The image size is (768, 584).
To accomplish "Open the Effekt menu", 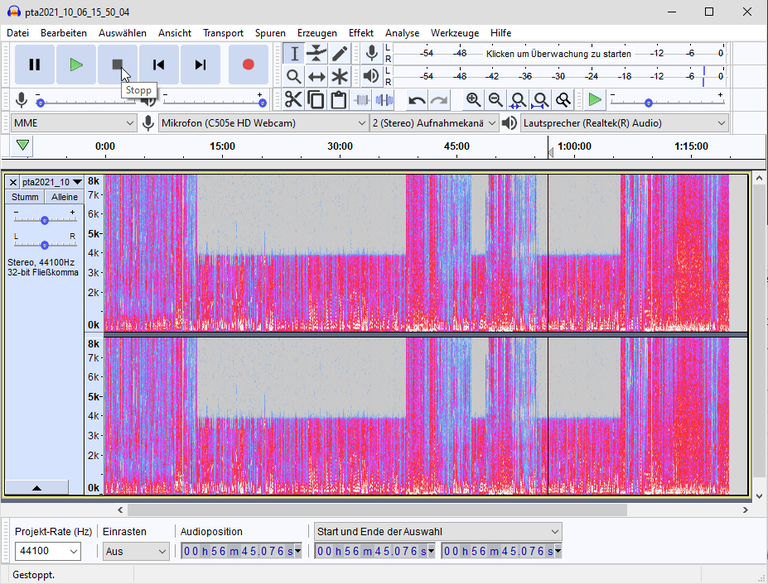I will [x=361, y=33].
